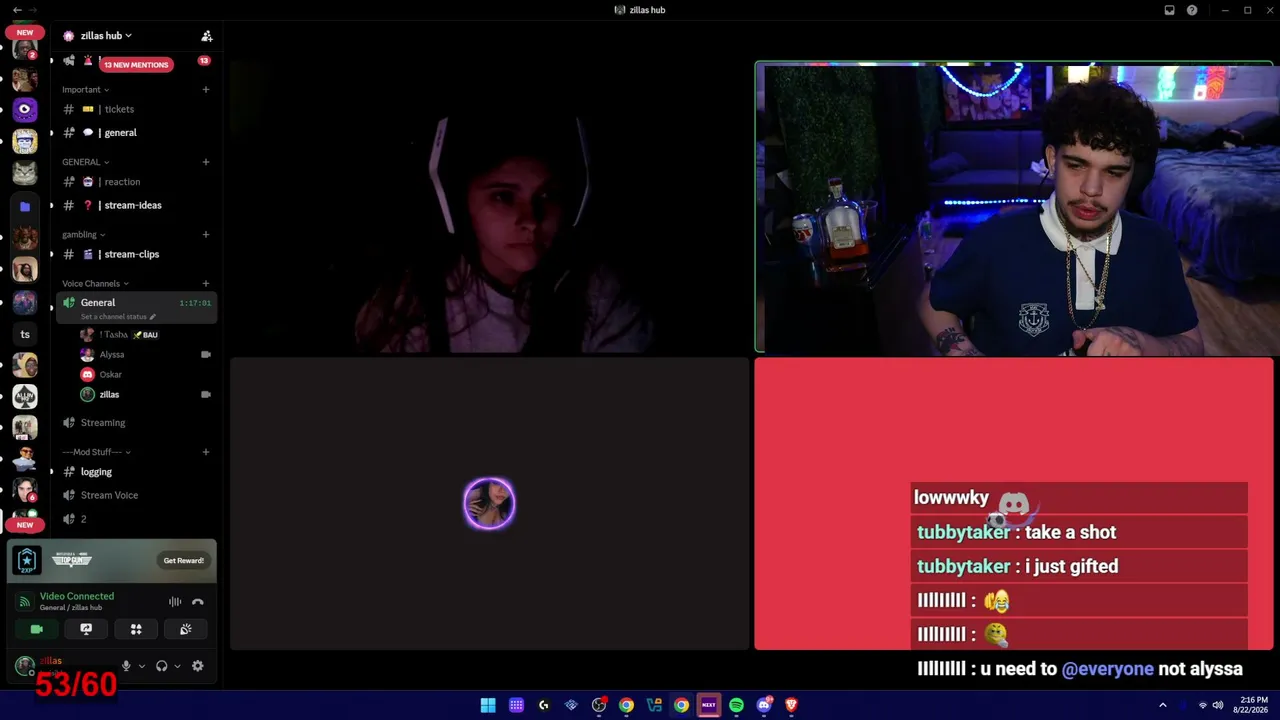Open the purple one-eyed monster server
1280x720 pixels.
pyautogui.click(x=25, y=109)
